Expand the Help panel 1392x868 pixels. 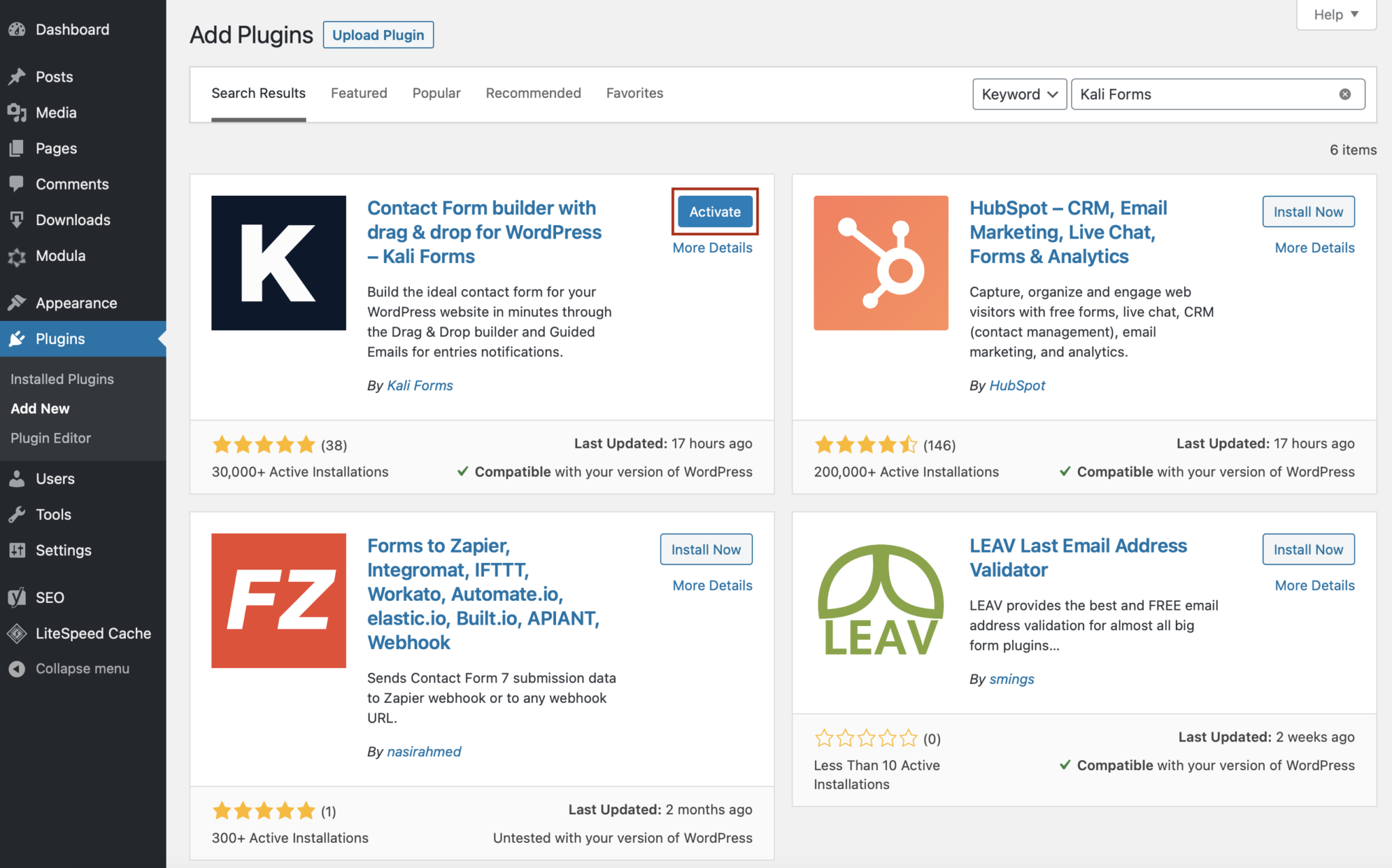click(1336, 15)
